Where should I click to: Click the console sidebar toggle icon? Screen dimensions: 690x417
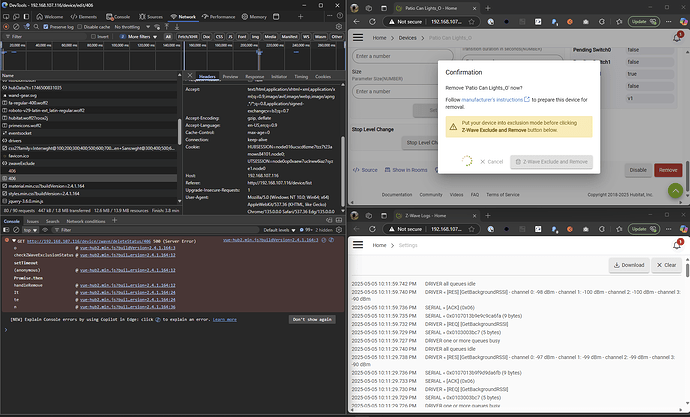(6, 230)
